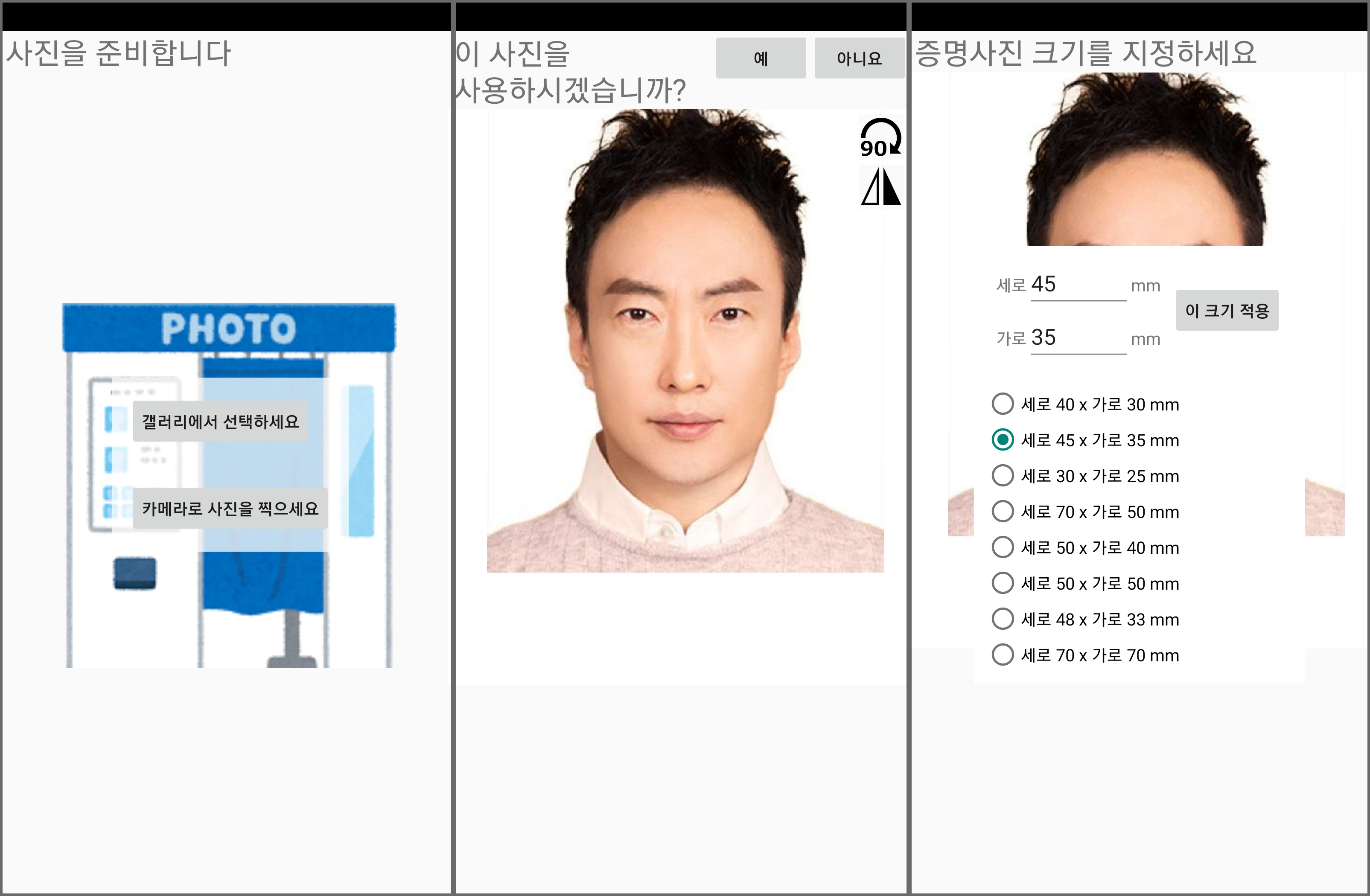Select 세로 70 x 가로 70 mm option
The height and width of the screenshot is (896, 1370).
pos(1086,655)
